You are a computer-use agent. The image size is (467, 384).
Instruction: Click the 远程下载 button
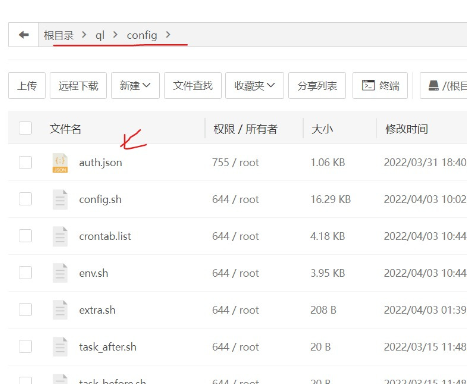(x=78, y=85)
